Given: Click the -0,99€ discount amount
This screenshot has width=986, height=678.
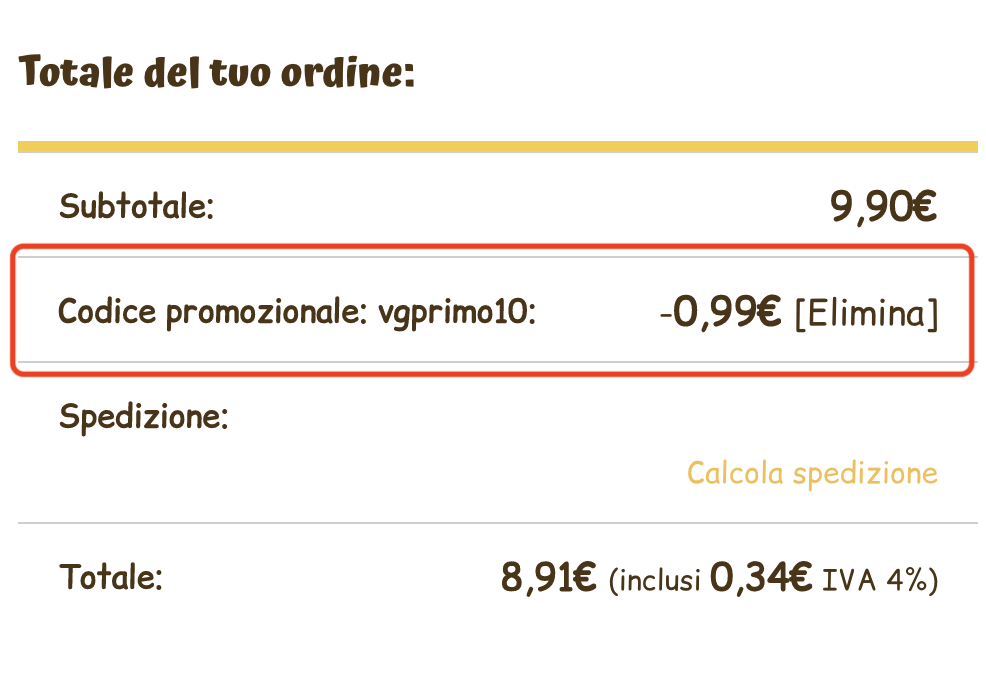Looking at the screenshot, I should point(720,313).
